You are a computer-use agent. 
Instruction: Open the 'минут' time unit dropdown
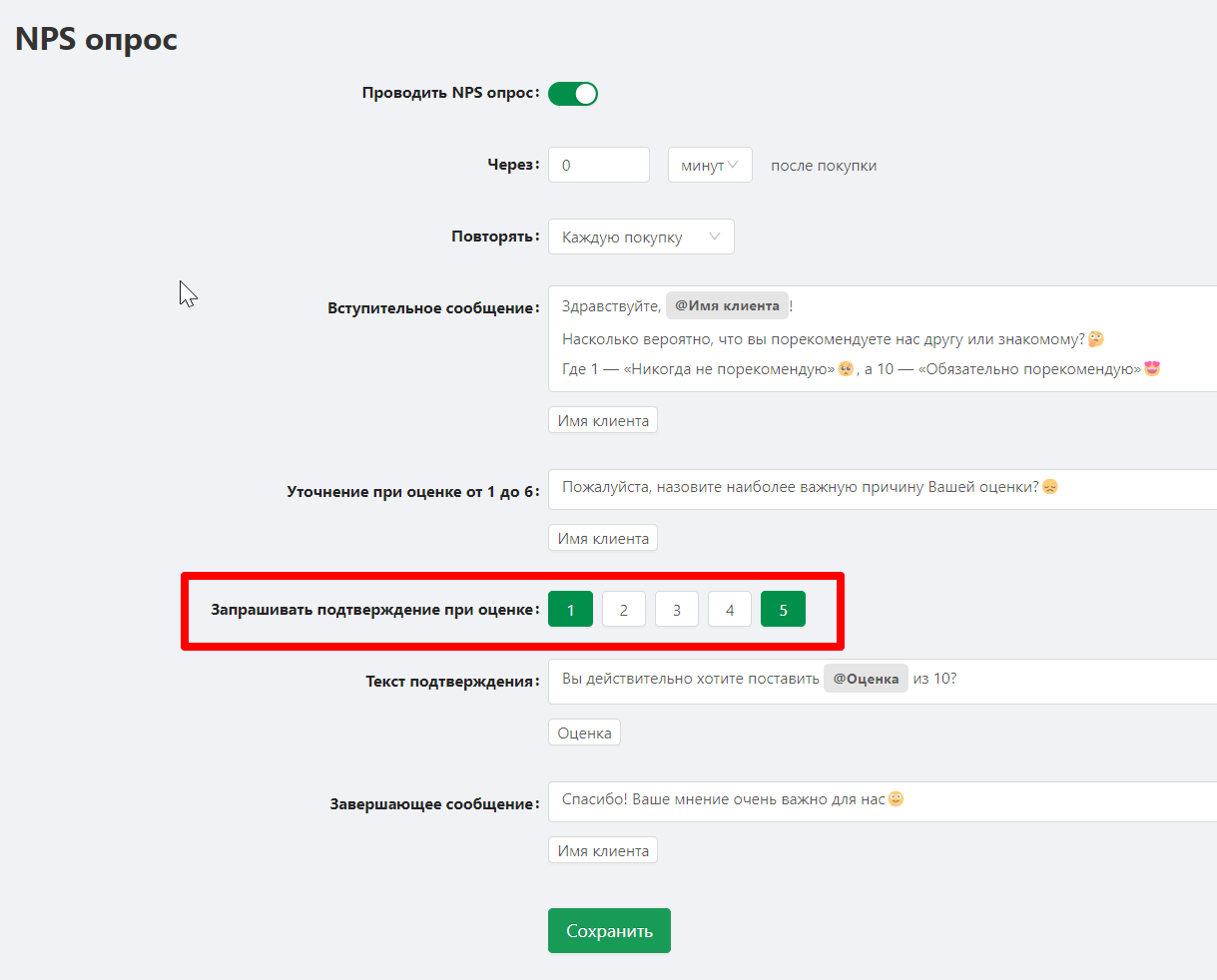pyautogui.click(x=710, y=165)
